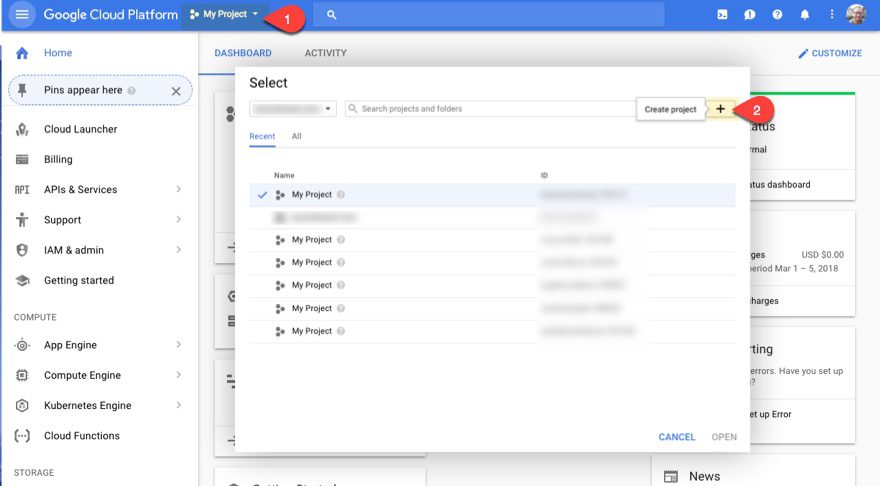Click help icon beside checked My Project
The image size is (880, 486).
[x=341, y=195]
